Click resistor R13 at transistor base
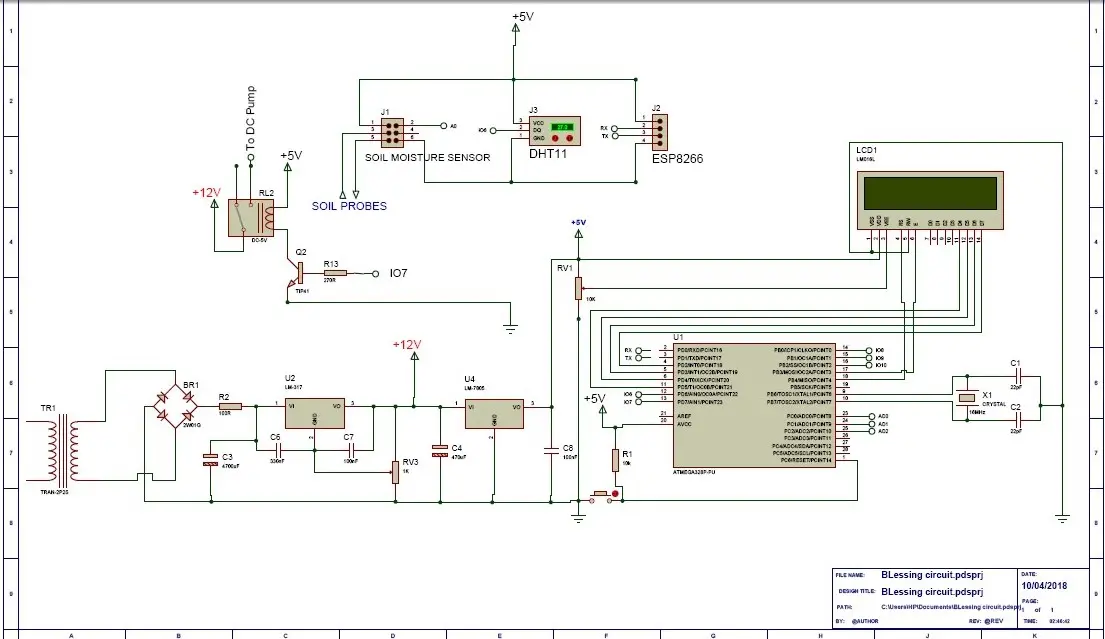This screenshot has width=1105, height=639. pos(334,273)
